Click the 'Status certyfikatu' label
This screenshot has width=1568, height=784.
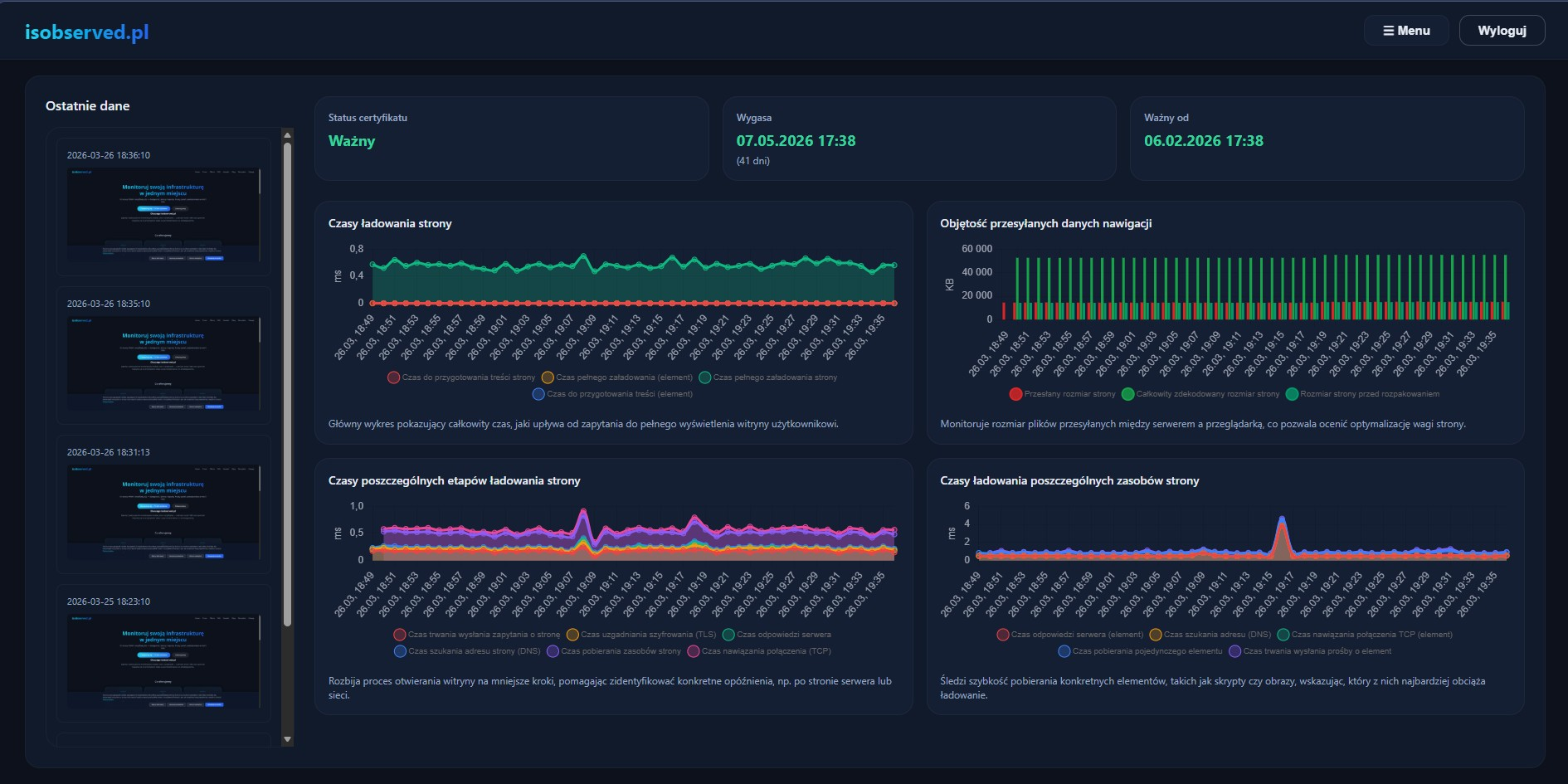pyautogui.click(x=368, y=118)
